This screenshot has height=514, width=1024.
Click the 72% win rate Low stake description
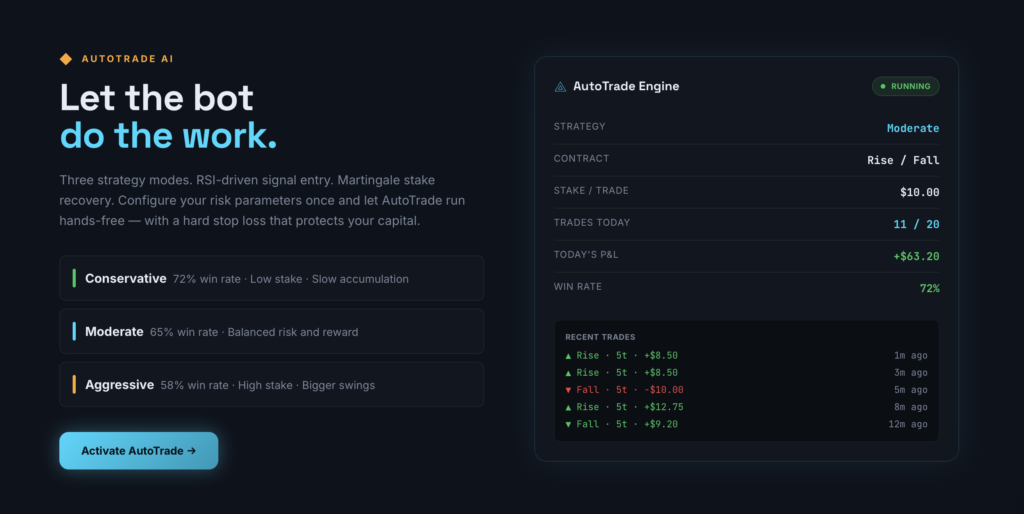291,279
